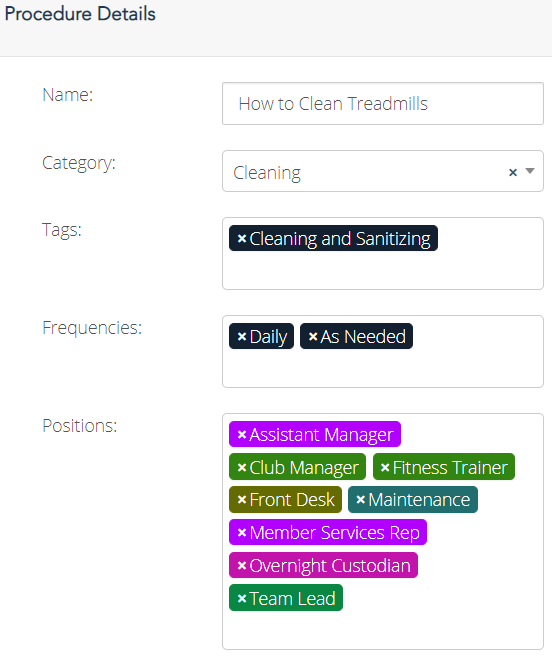The image size is (552, 657).
Task: Remove the Daily frequency tag
Action: pos(241,337)
